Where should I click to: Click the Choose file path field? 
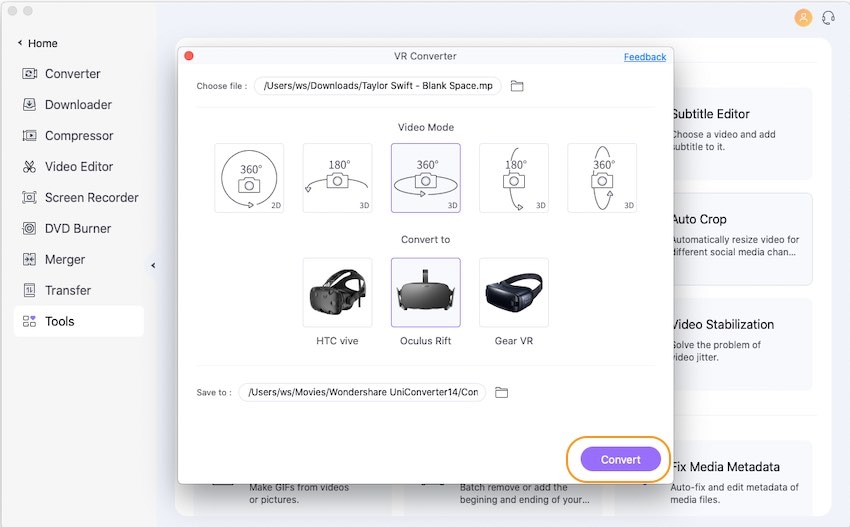click(377, 86)
